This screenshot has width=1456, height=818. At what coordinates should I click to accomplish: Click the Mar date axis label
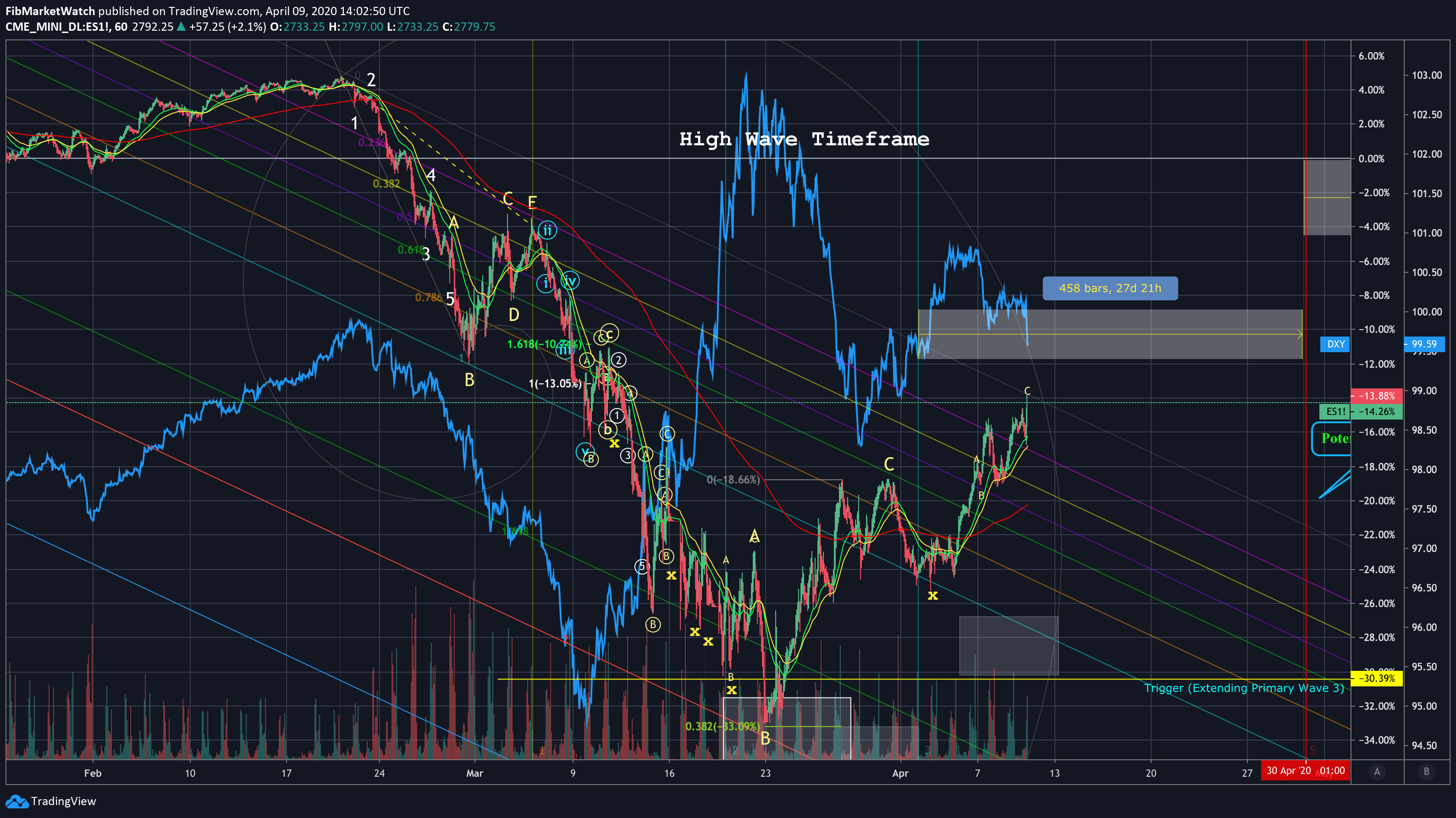[x=475, y=773]
